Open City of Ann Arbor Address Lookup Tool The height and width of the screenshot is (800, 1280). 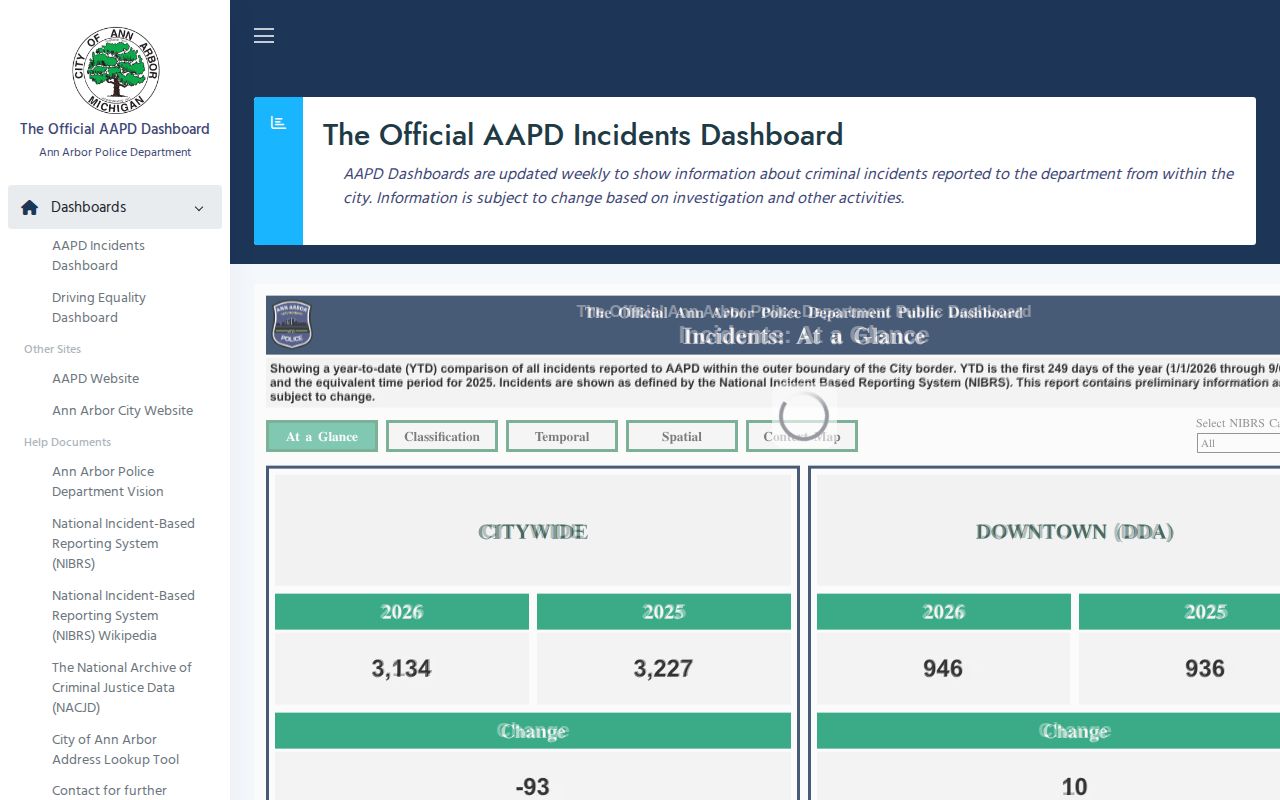click(x=116, y=749)
